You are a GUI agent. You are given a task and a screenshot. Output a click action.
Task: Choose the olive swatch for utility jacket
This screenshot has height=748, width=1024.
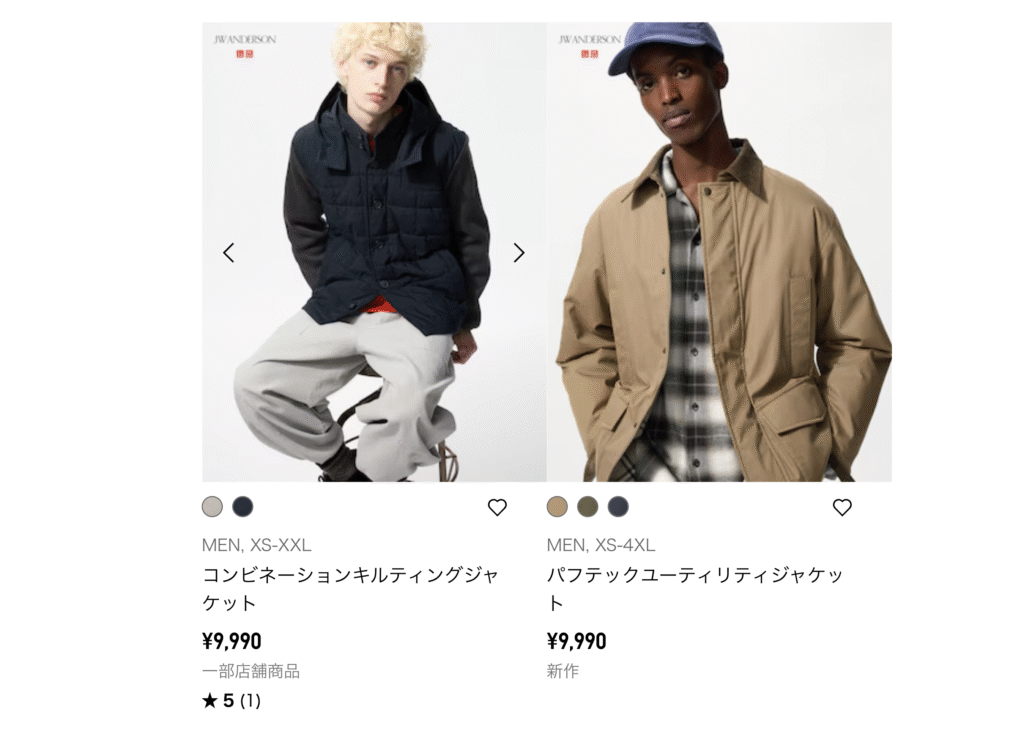pos(588,506)
